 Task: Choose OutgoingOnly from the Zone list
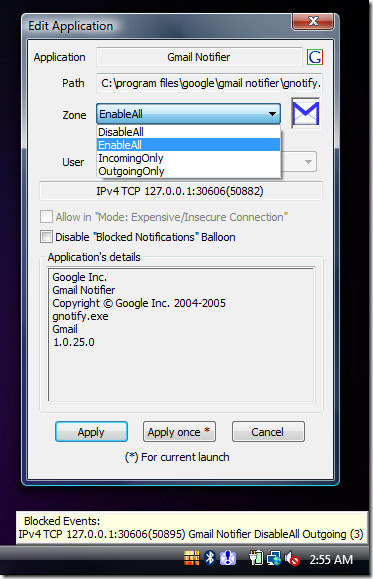(x=188, y=171)
